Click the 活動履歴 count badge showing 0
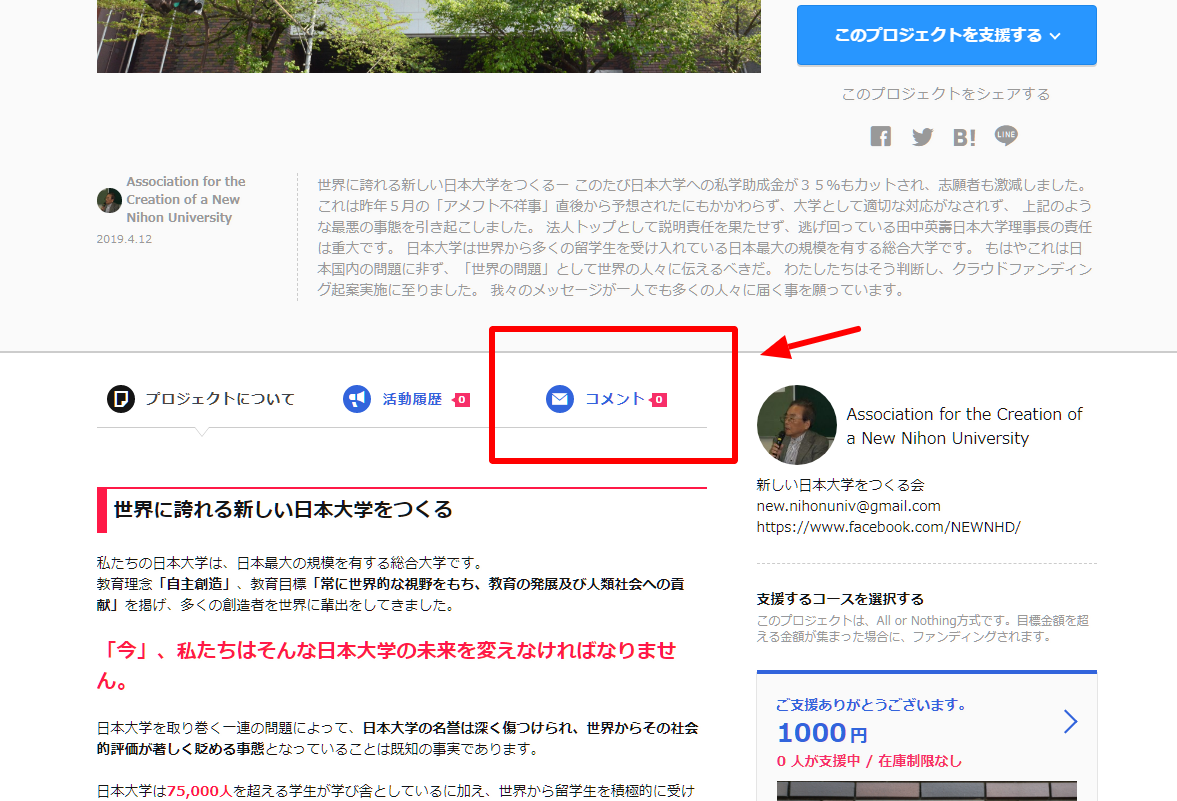The width and height of the screenshot is (1177, 801). 462,399
